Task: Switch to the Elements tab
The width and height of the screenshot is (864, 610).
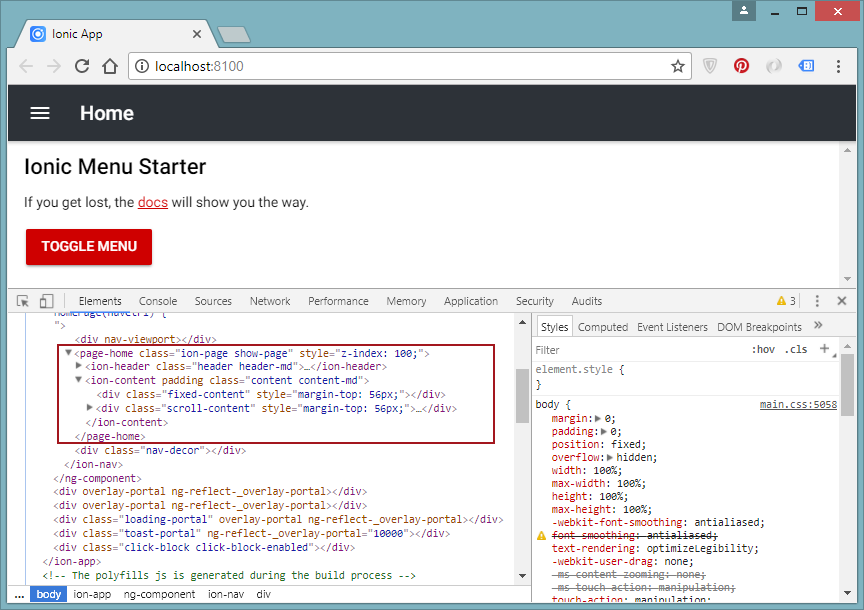Action: pos(100,301)
